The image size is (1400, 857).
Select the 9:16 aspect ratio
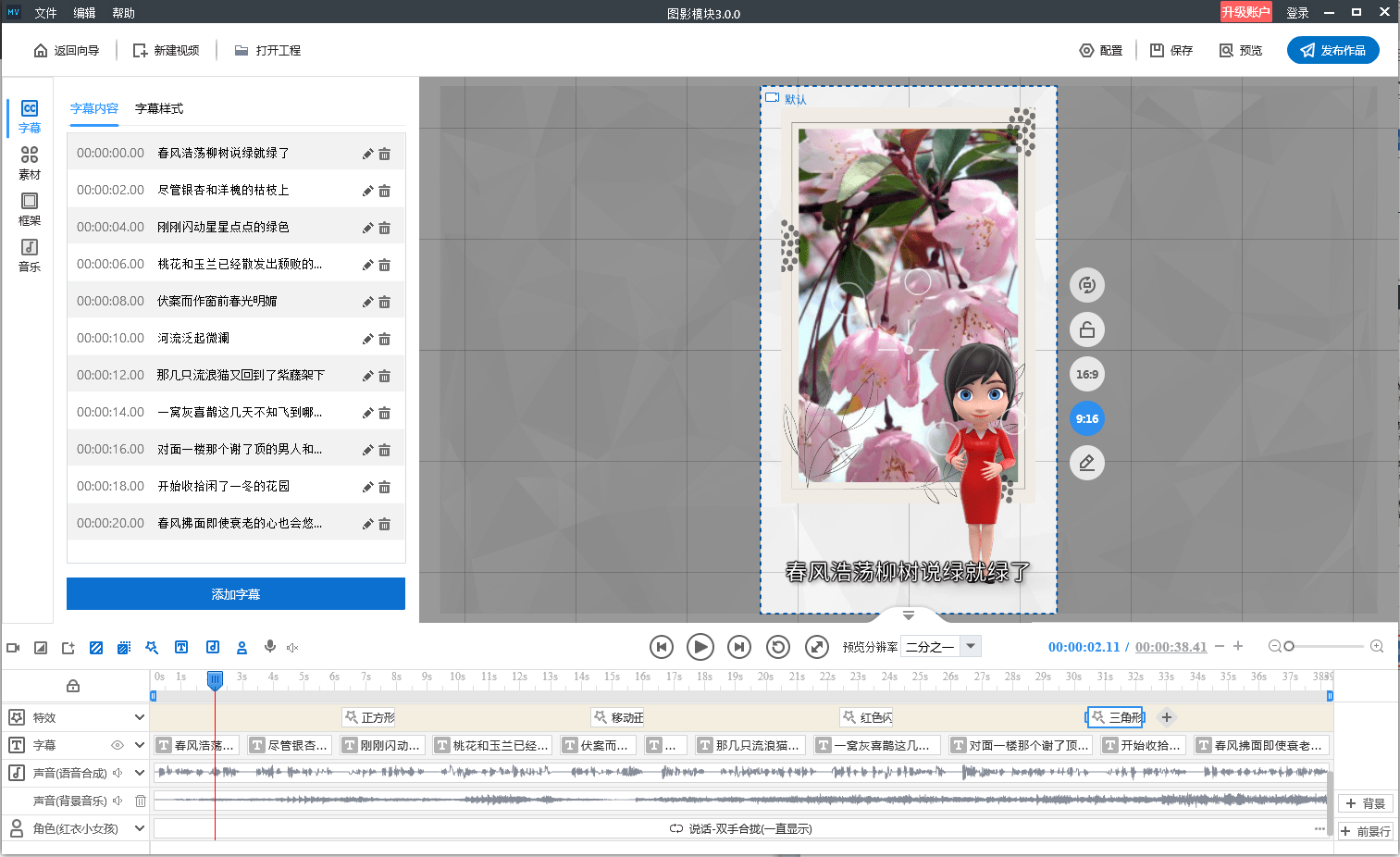[1087, 418]
